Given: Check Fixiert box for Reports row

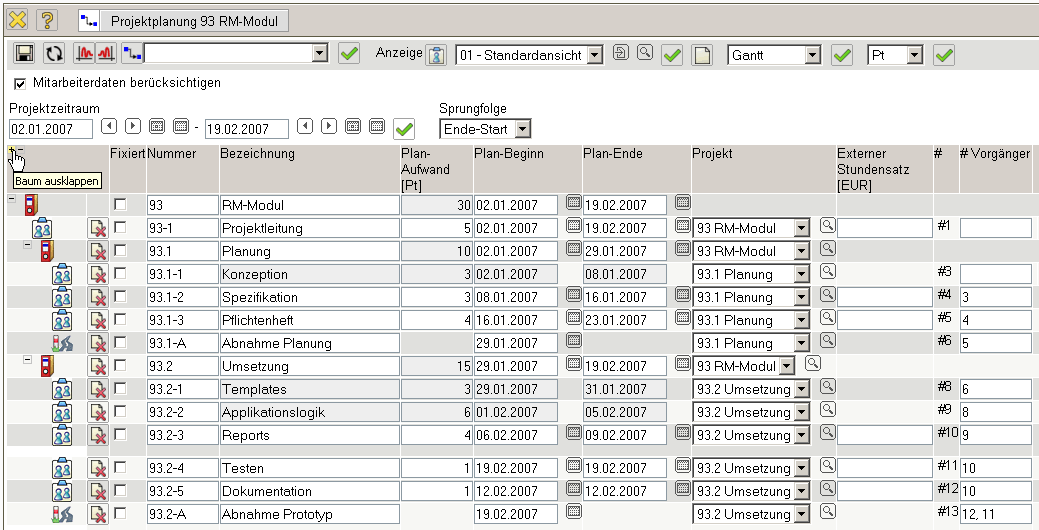Looking at the screenshot, I should click(x=121, y=435).
